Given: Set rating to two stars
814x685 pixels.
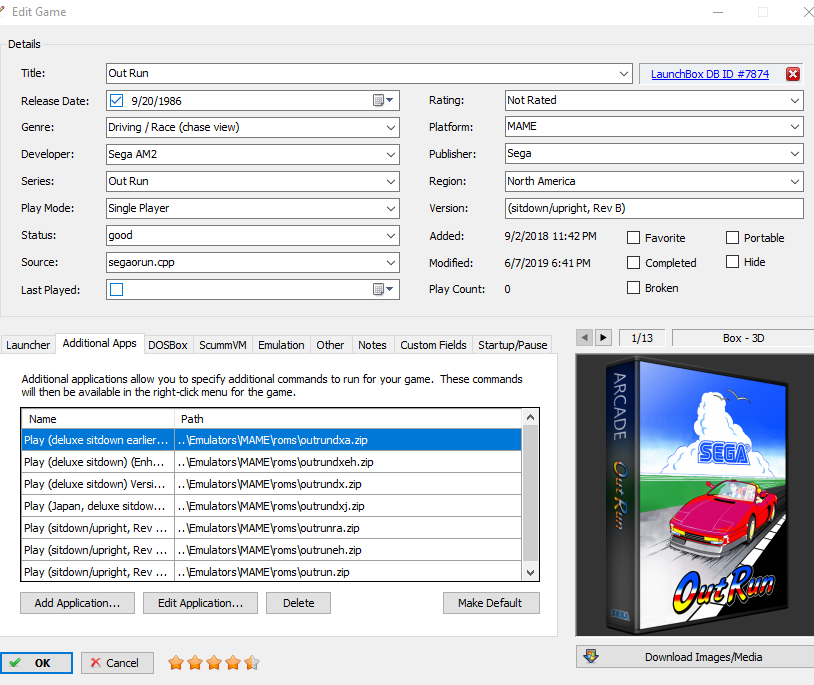Looking at the screenshot, I should pyautogui.click(x=195, y=663).
